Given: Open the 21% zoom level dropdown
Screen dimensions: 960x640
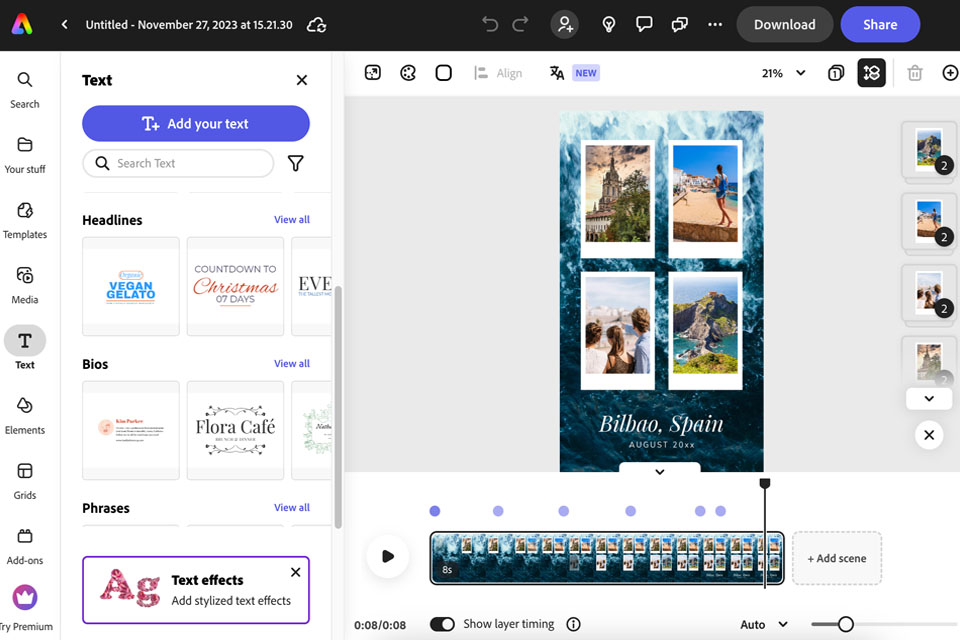Looking at the screenshot, I should [783, 73].
